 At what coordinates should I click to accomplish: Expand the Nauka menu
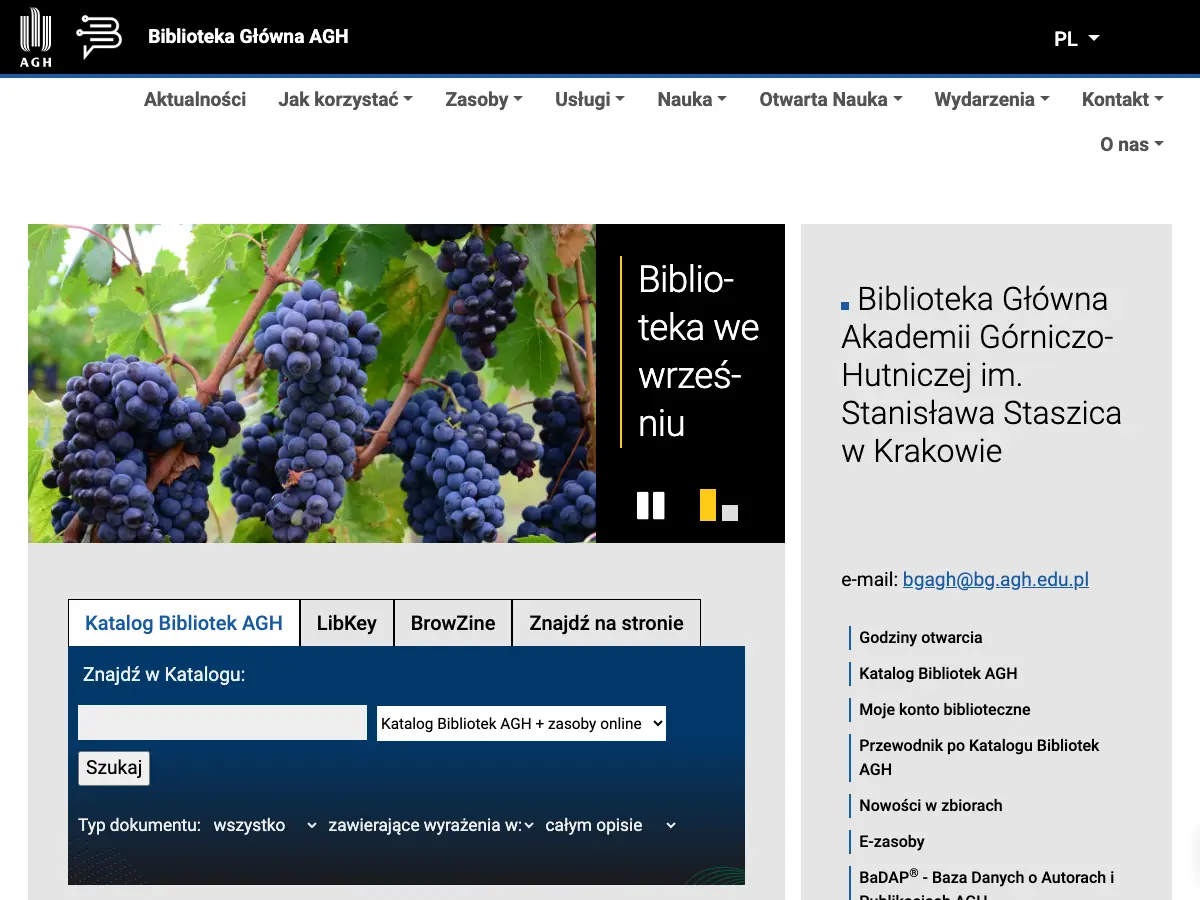coord(692,99)
